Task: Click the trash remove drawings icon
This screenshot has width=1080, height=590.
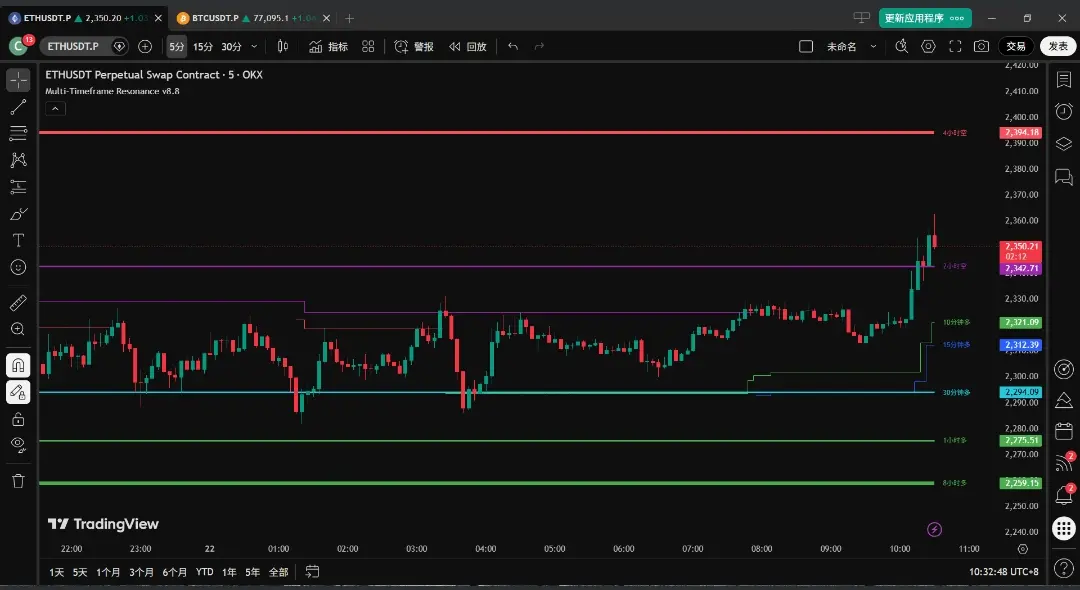Action: point(19,481)
